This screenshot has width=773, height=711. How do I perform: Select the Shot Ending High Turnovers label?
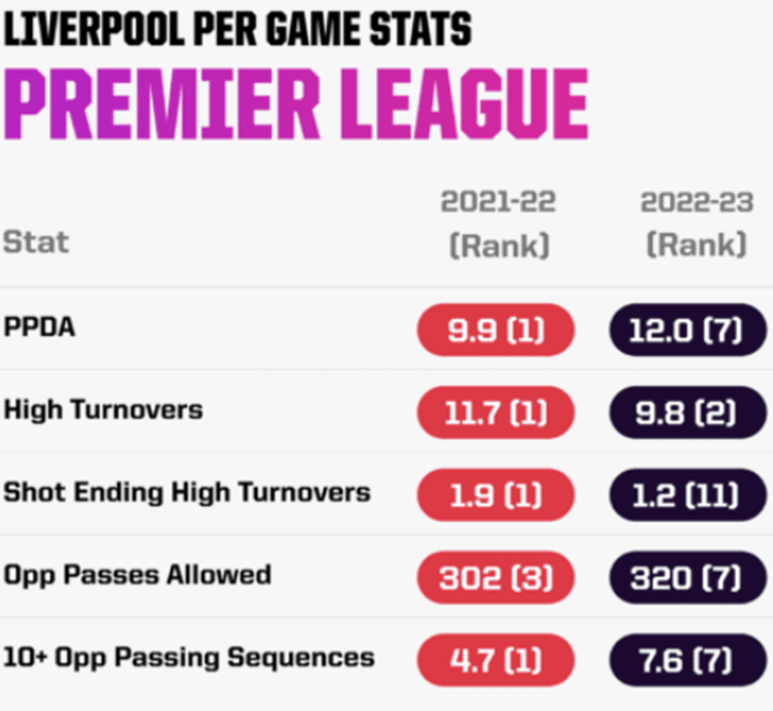pos(187,492)
